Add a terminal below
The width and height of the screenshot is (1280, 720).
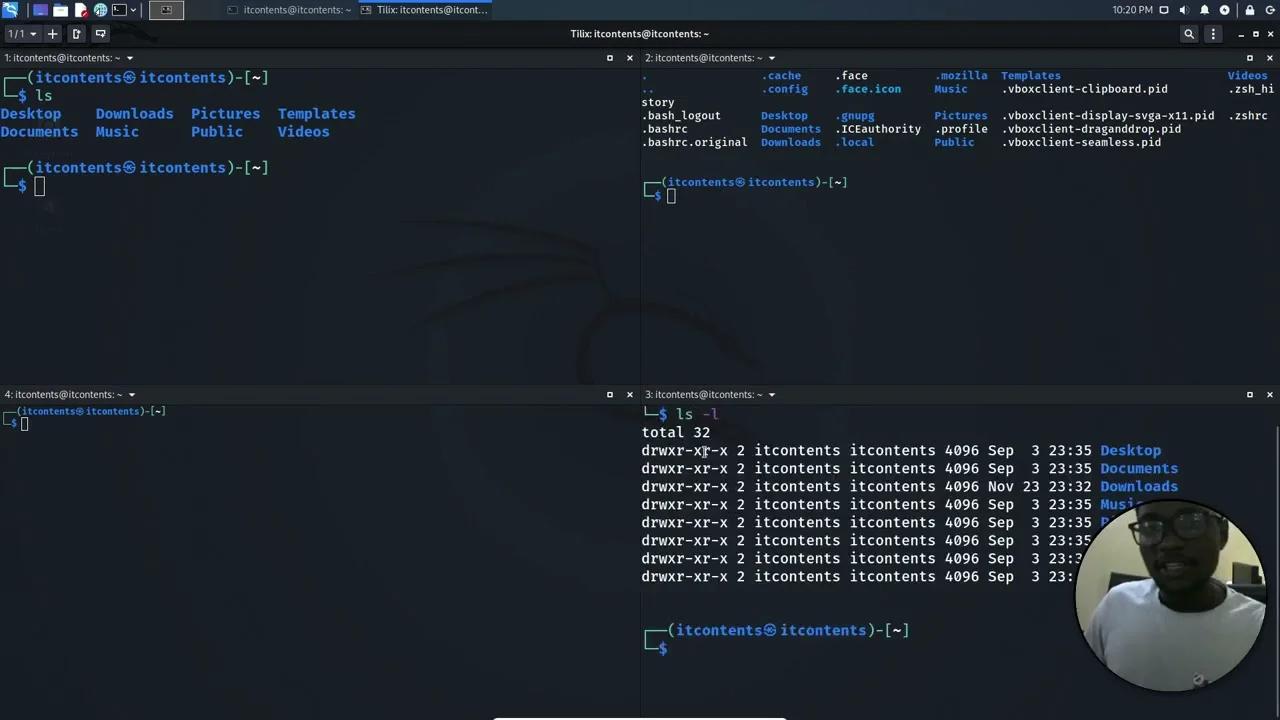[x=100, y=34]
